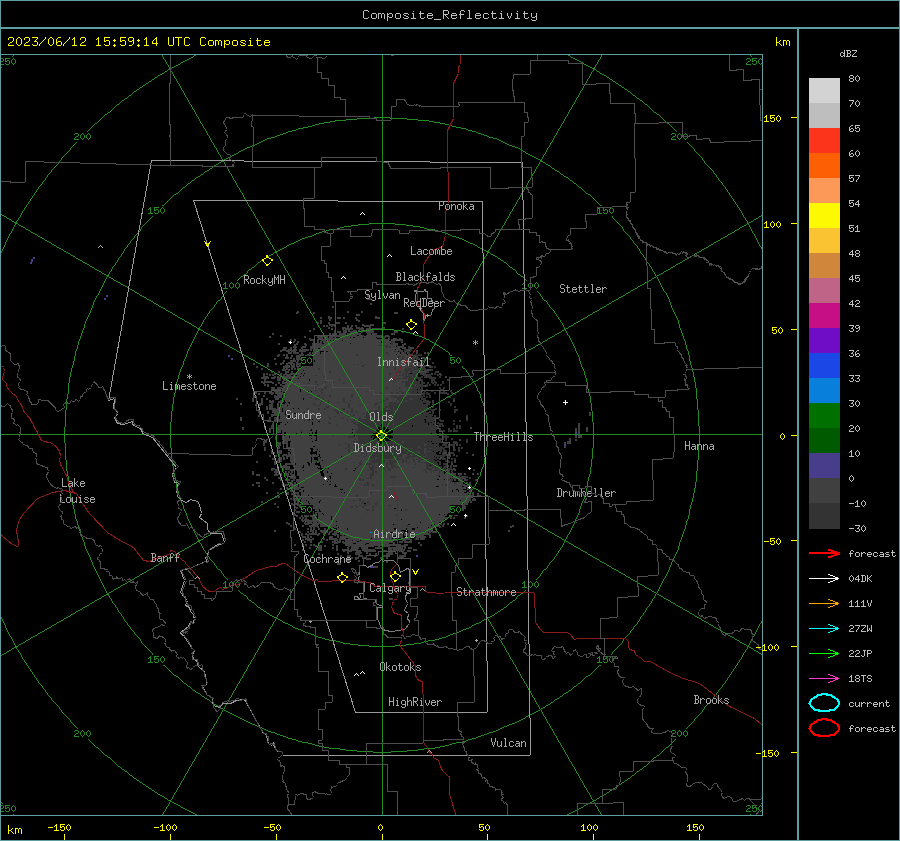
Task: Click the Stettler town label
Action: click(583, 289)
